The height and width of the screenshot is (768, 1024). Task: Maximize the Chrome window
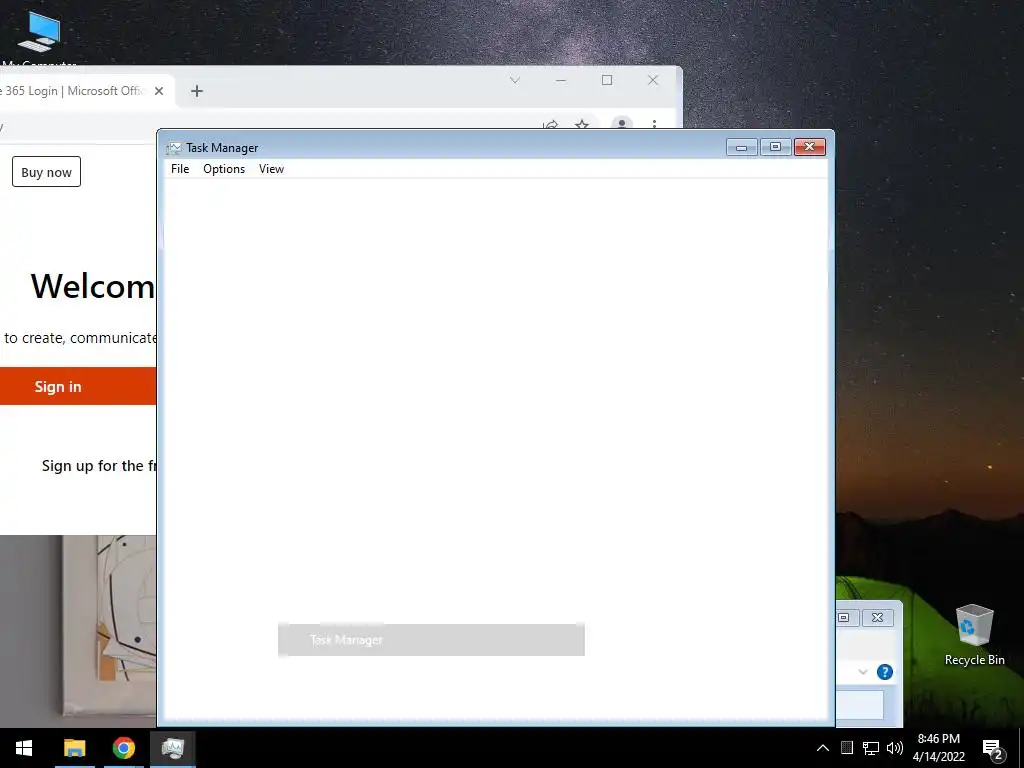607,80
